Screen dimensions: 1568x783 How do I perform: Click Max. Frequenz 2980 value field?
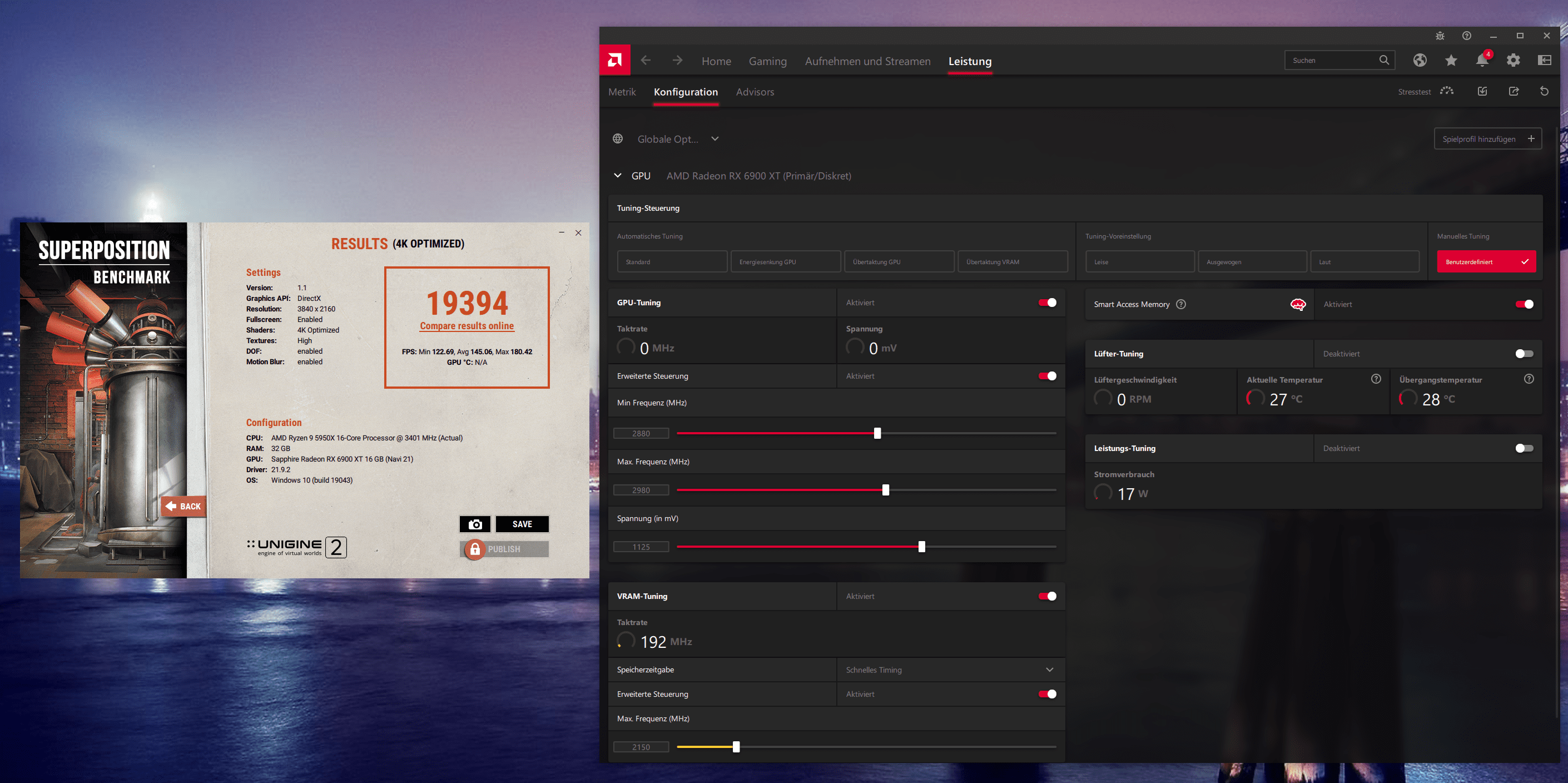click(x=641, y=490)
